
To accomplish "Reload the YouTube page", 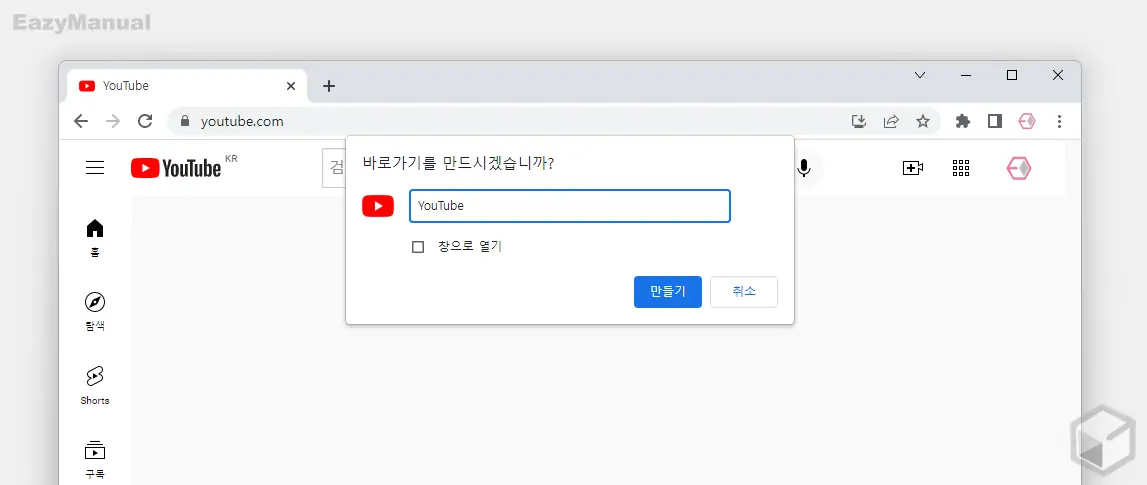I will tap(145, 121).
